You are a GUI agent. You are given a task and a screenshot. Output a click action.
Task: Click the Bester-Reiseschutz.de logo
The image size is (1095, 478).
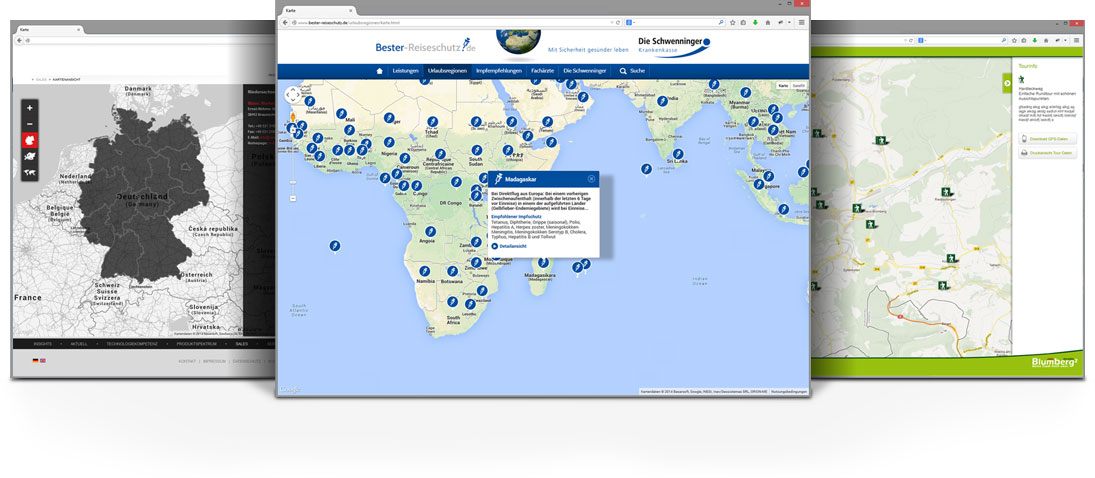click(426, 47)
